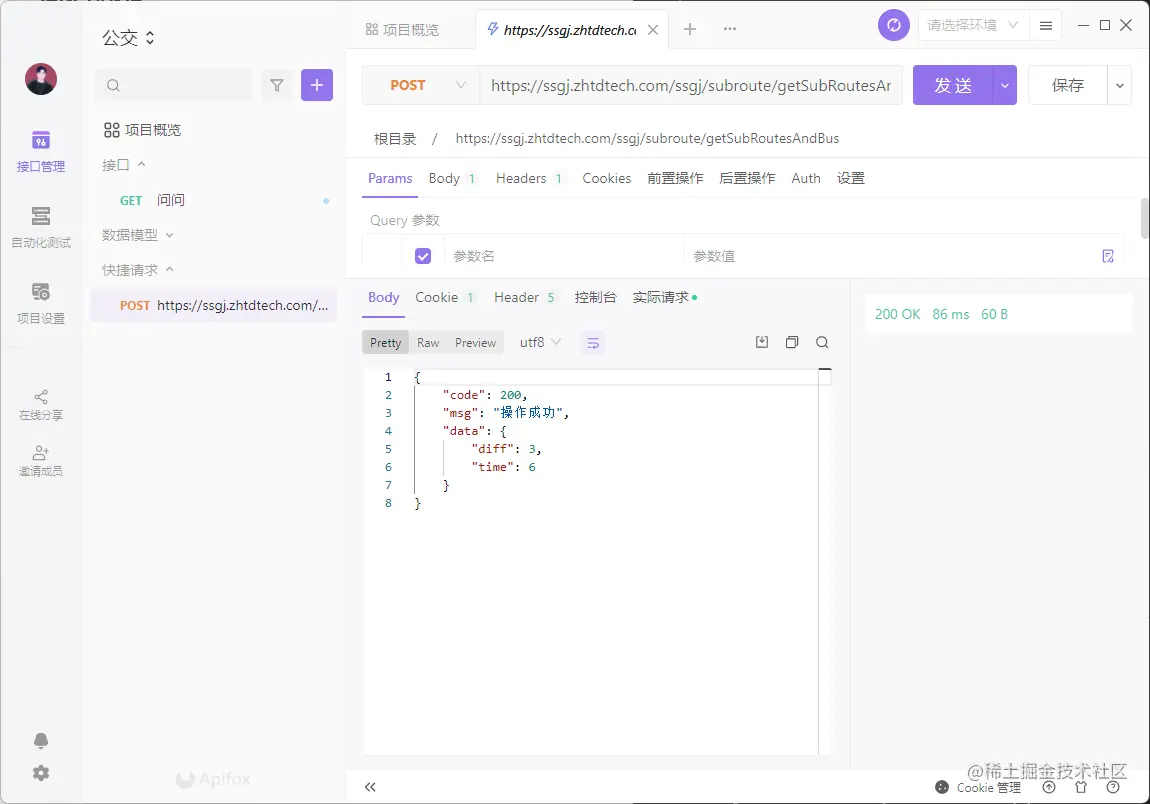Download the response body
Image resolution: width=1150 pixels, height=804 pixels.
[x=762, y=342]
